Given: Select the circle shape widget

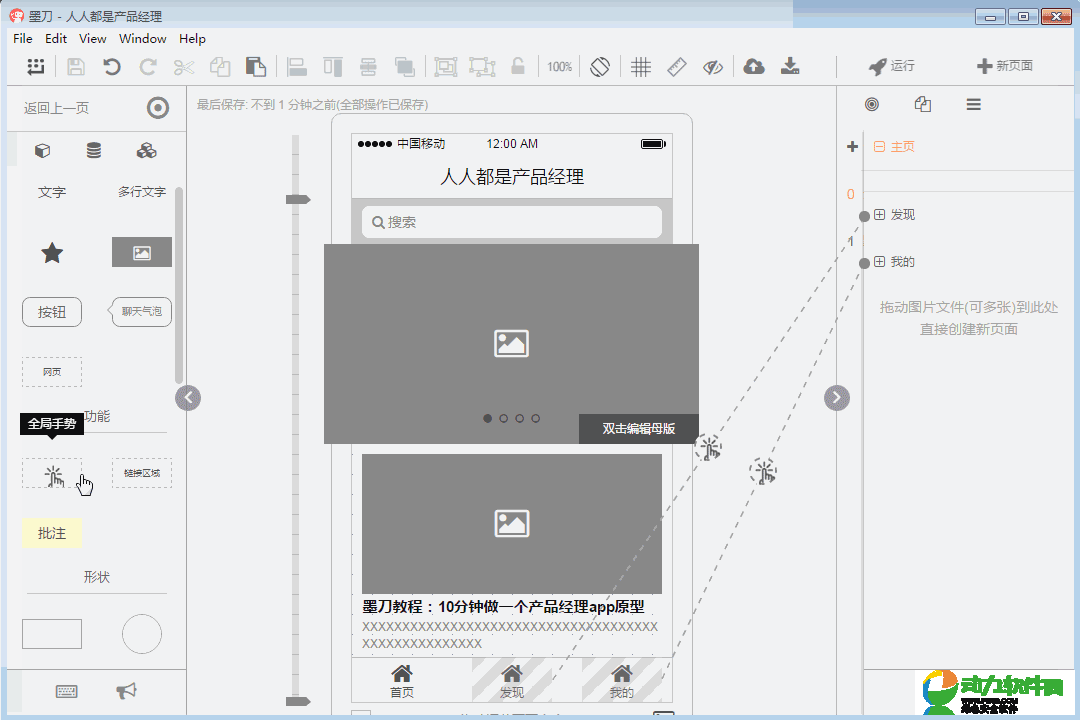Looking at the screenshot, I should click(x=142, y=634).
